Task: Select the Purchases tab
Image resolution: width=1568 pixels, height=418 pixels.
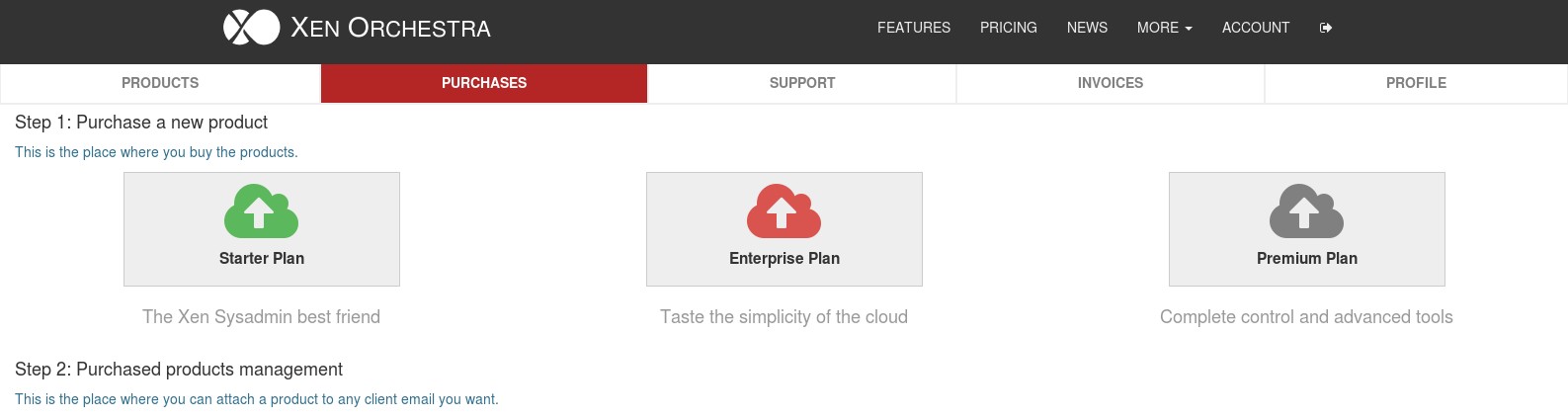Action: pyautogui.click(x=484, y=83)
